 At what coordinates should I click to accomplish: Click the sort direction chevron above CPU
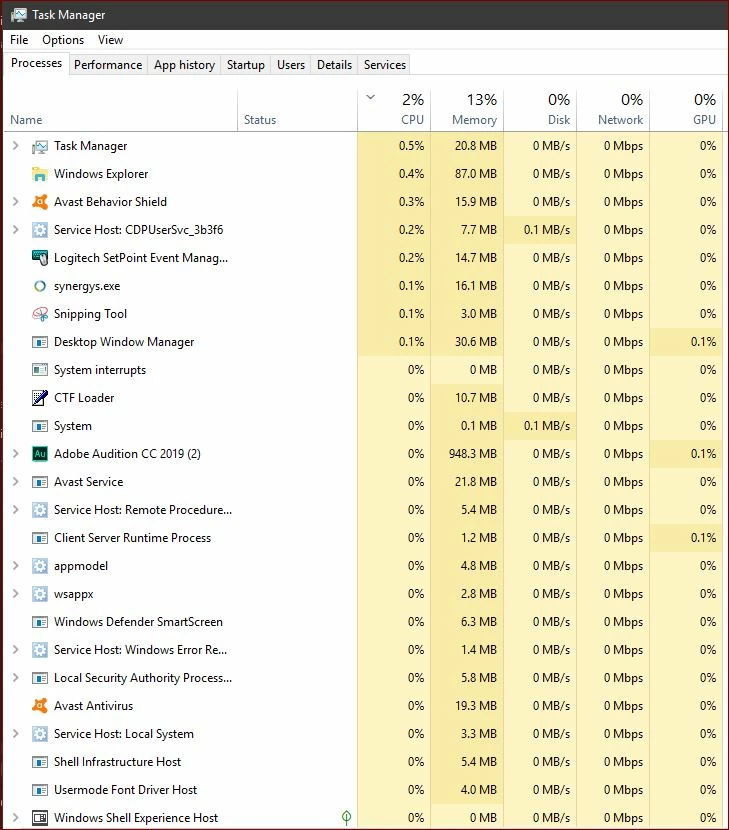coord(371,97)
